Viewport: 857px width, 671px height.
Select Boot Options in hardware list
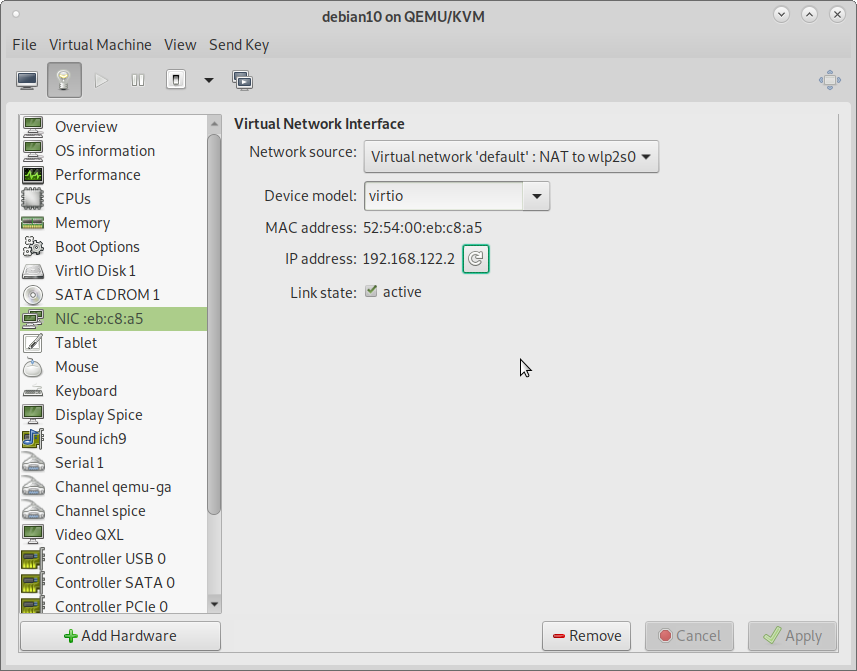pos(97,247)
